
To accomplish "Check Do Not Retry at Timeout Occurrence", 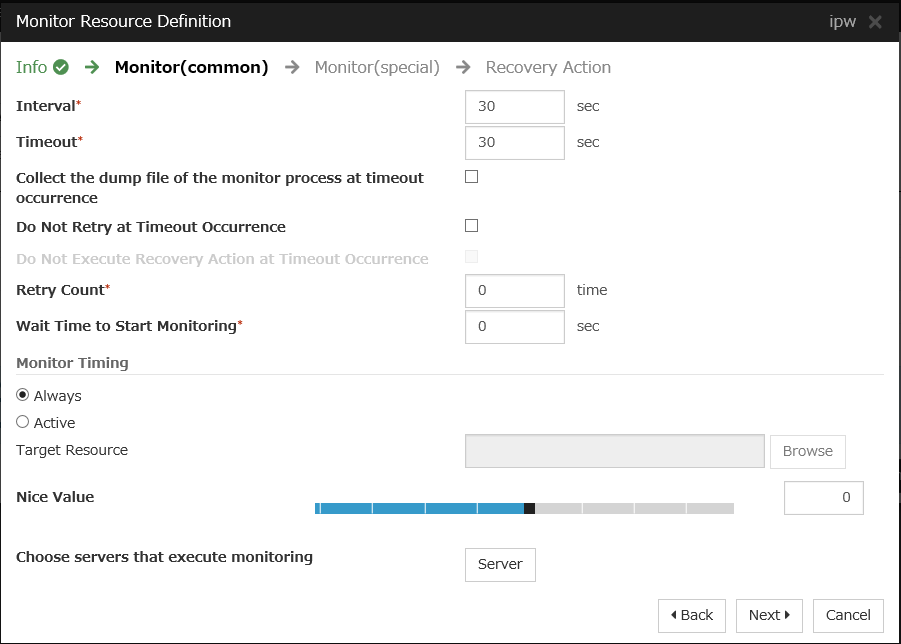I will [472, 226].
